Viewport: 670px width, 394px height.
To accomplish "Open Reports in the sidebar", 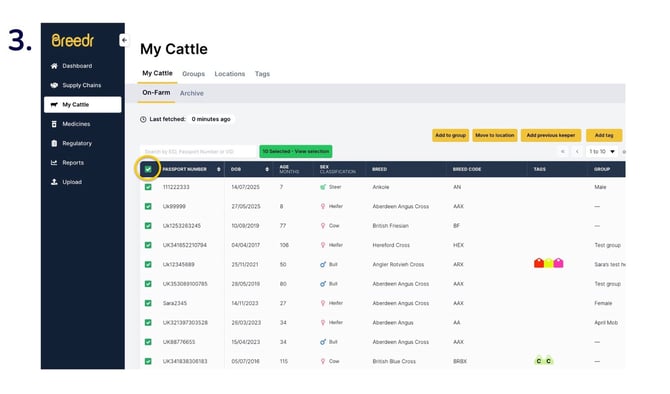I will coord(73,162).
